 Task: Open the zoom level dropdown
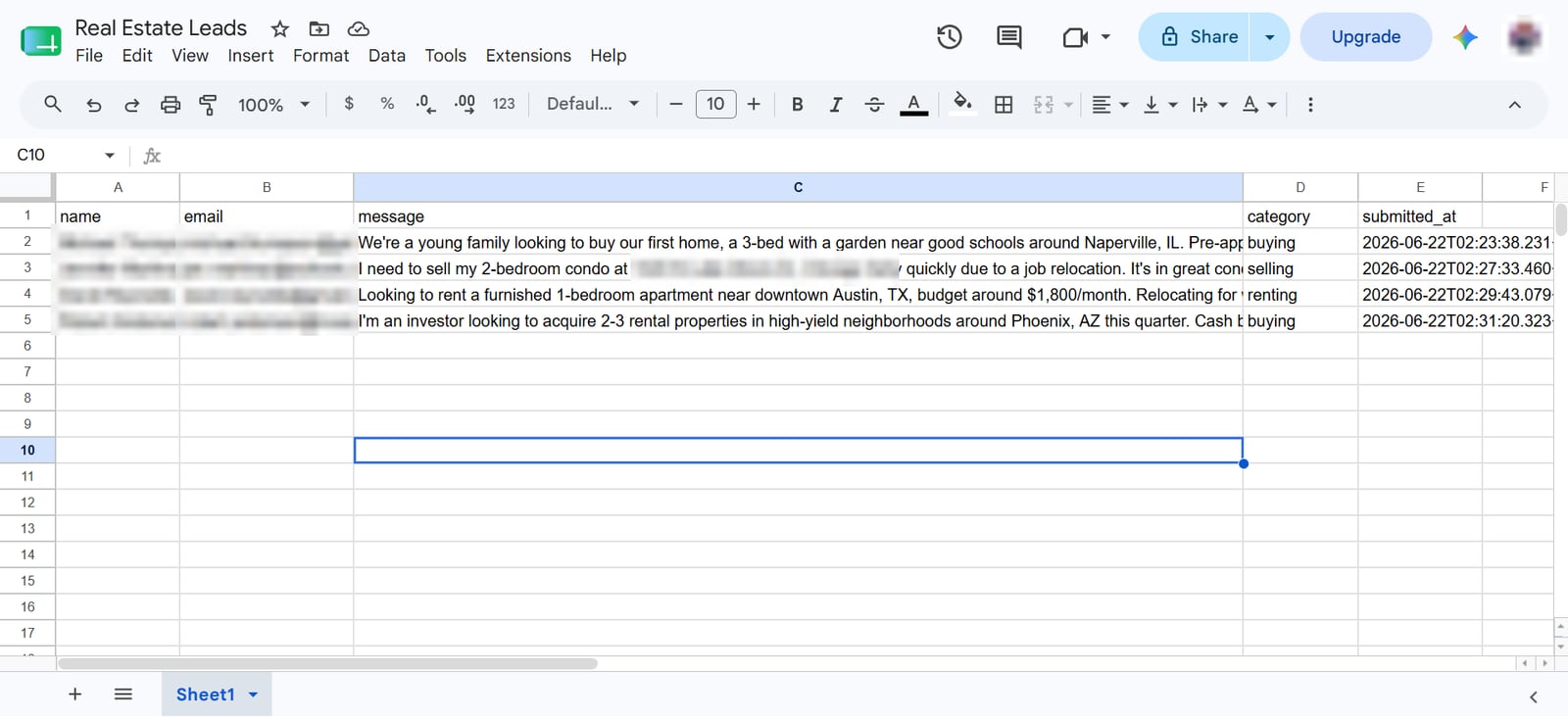click(273, 105)
